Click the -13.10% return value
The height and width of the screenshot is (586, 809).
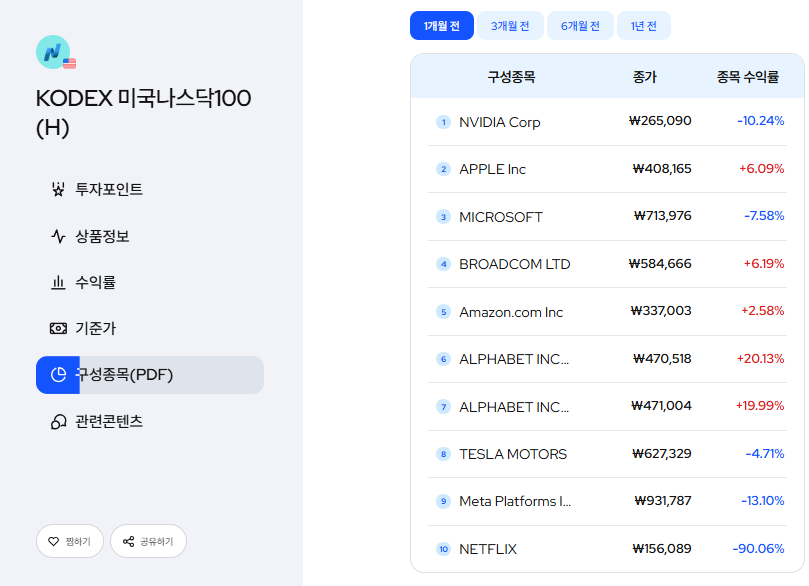tap(763, 500)
